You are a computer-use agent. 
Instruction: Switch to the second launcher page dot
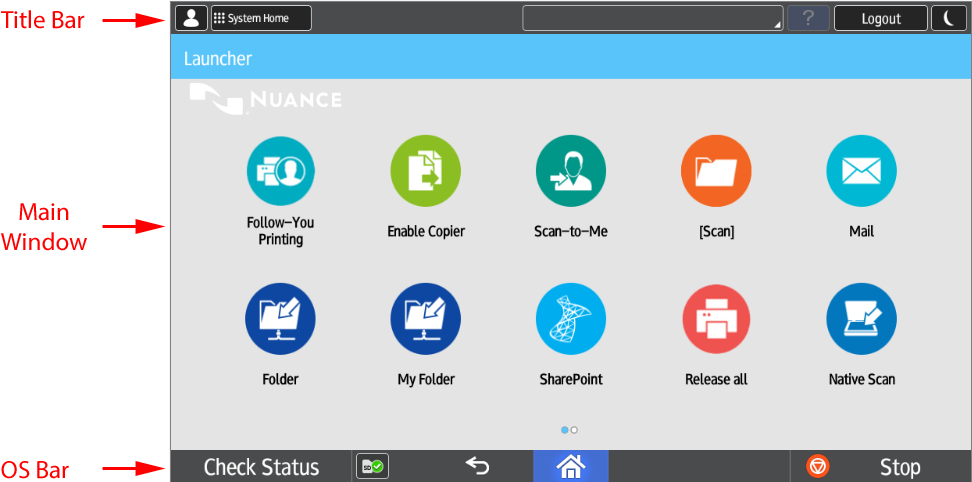tap(574, 430)
